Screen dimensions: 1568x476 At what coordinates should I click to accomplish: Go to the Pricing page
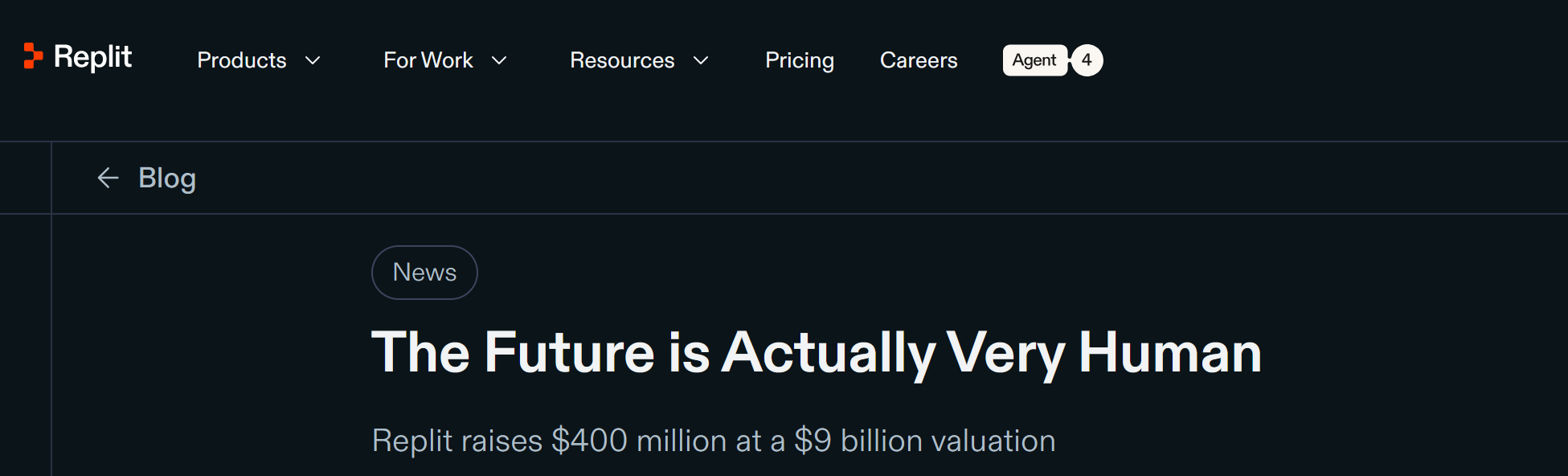(x=799, y=60)
